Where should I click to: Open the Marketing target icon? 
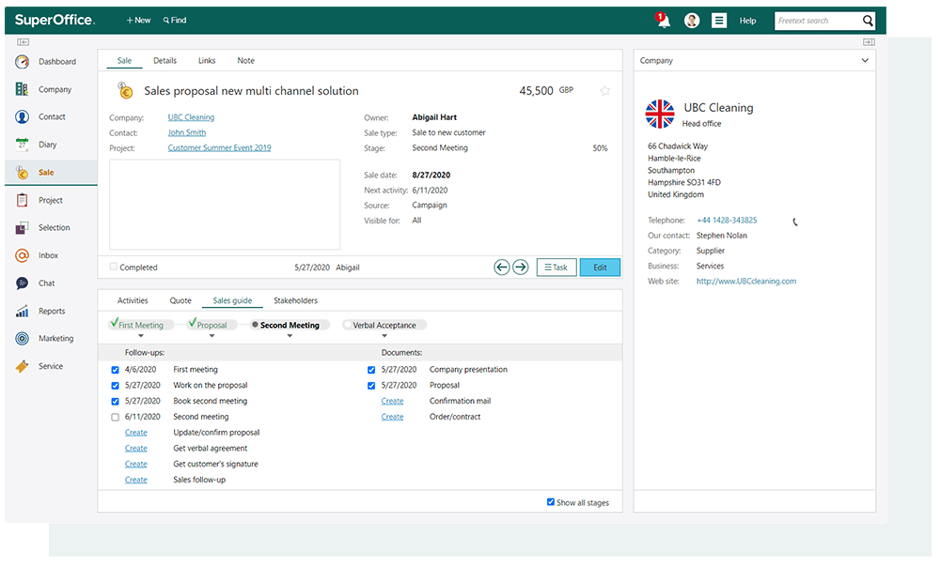[22, 339]
